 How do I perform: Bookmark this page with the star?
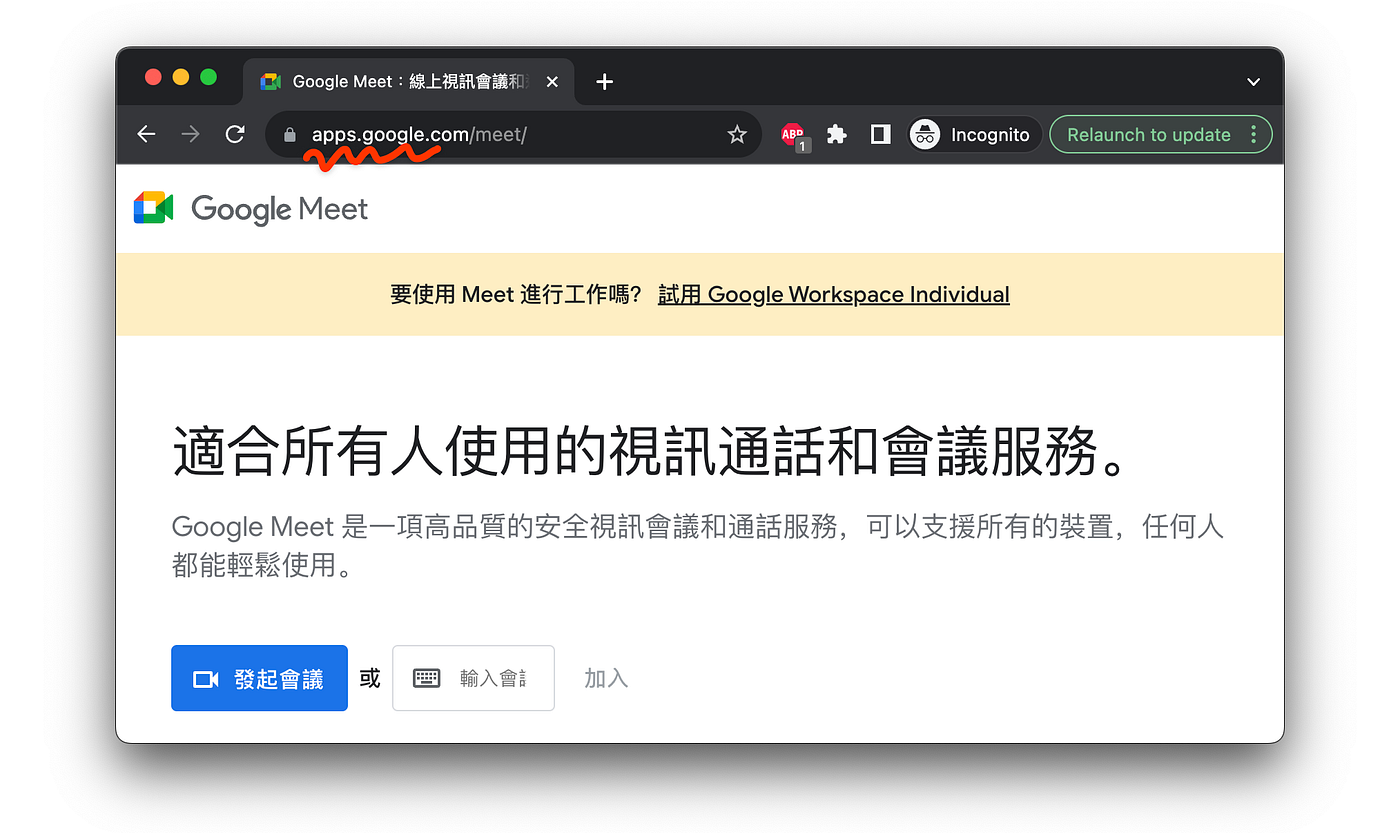(x=737, y=134)
